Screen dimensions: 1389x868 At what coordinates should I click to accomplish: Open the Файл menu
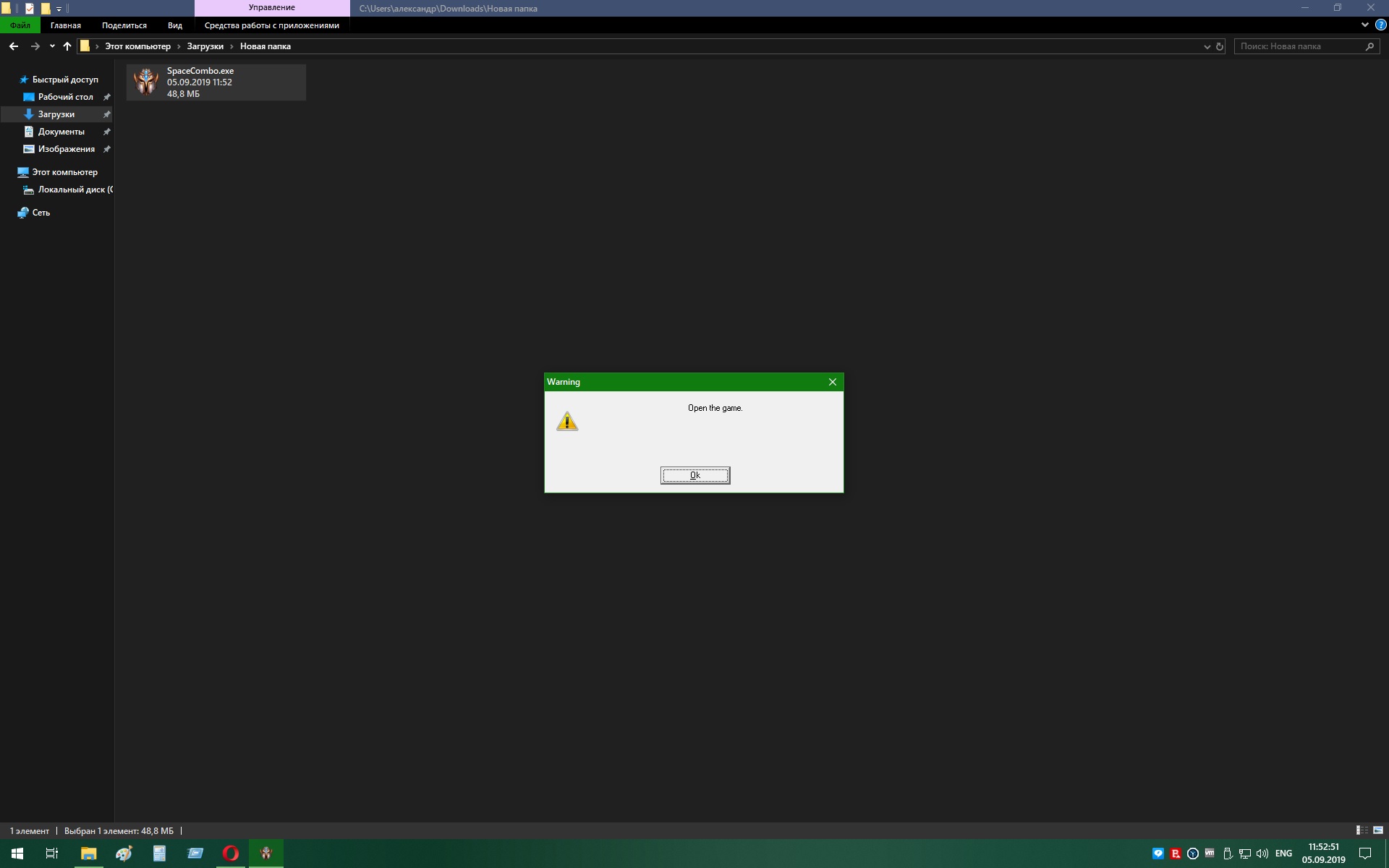(x=20, y=25)
